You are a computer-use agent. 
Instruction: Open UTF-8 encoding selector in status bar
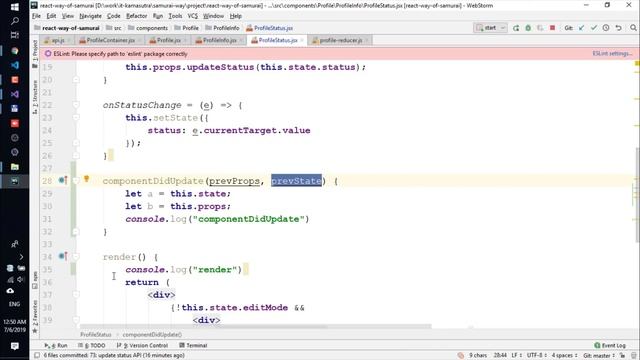[536, 356]
